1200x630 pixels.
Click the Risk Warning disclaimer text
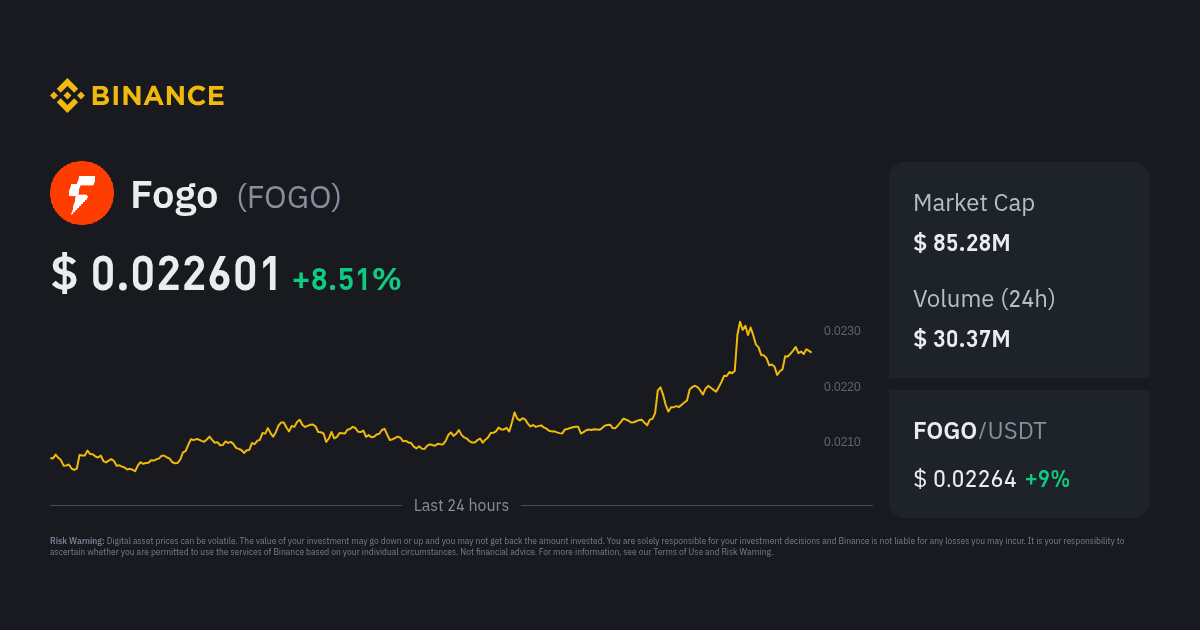(x=587, y=546)
